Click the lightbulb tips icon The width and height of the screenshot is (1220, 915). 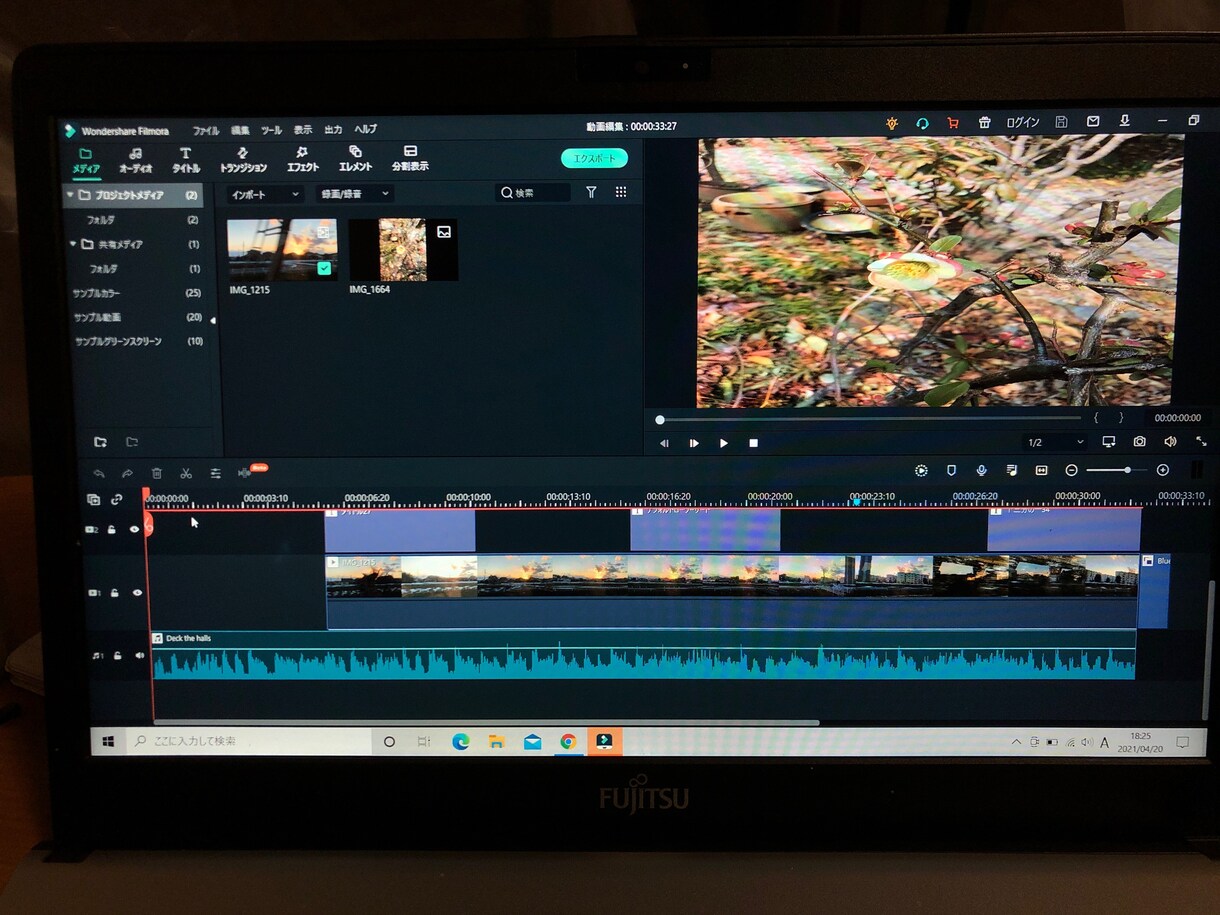click(892, 123)
